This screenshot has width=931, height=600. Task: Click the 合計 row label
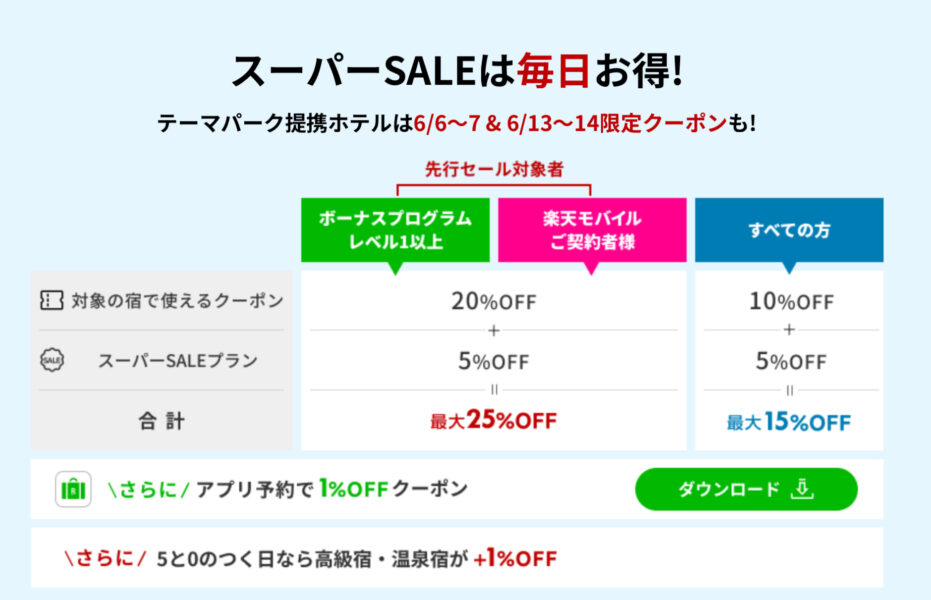point(162,421)
